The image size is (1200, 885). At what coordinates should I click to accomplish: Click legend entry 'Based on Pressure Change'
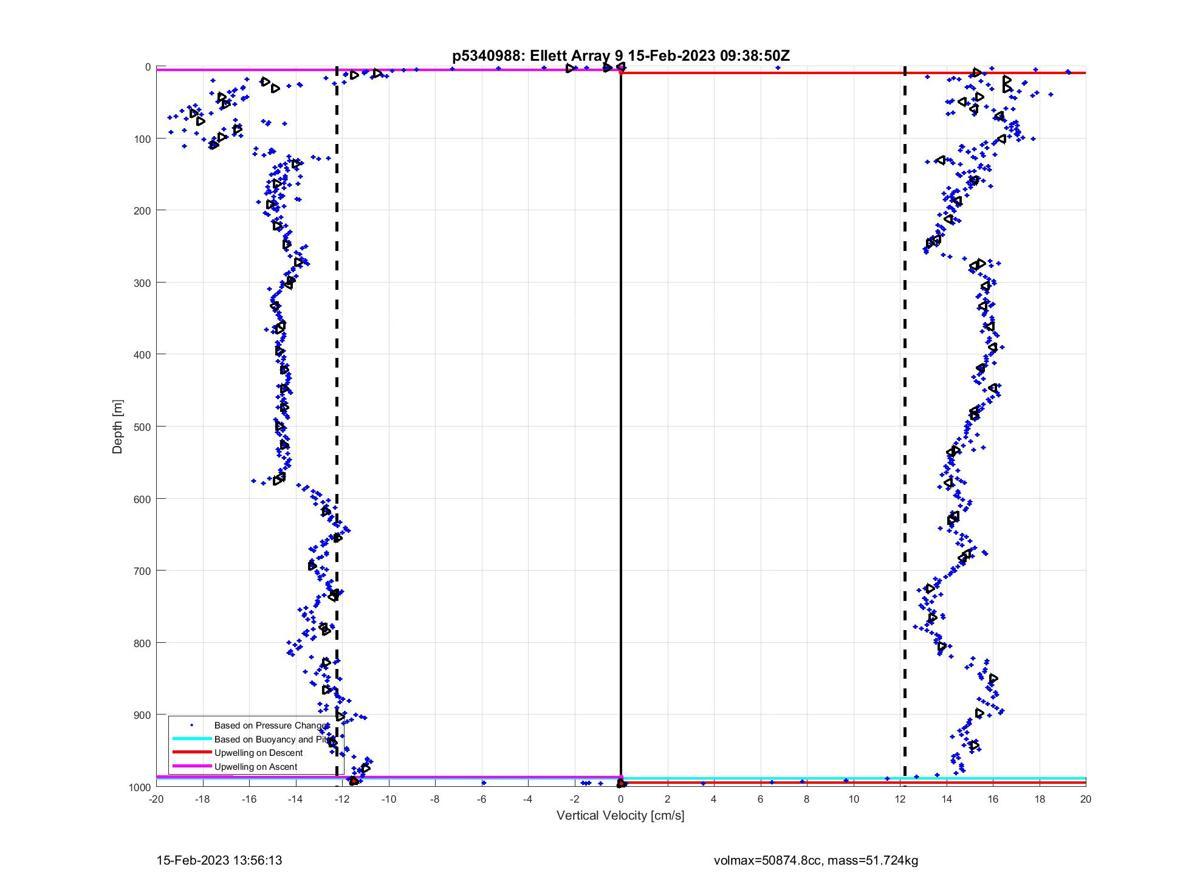(270, 725)
